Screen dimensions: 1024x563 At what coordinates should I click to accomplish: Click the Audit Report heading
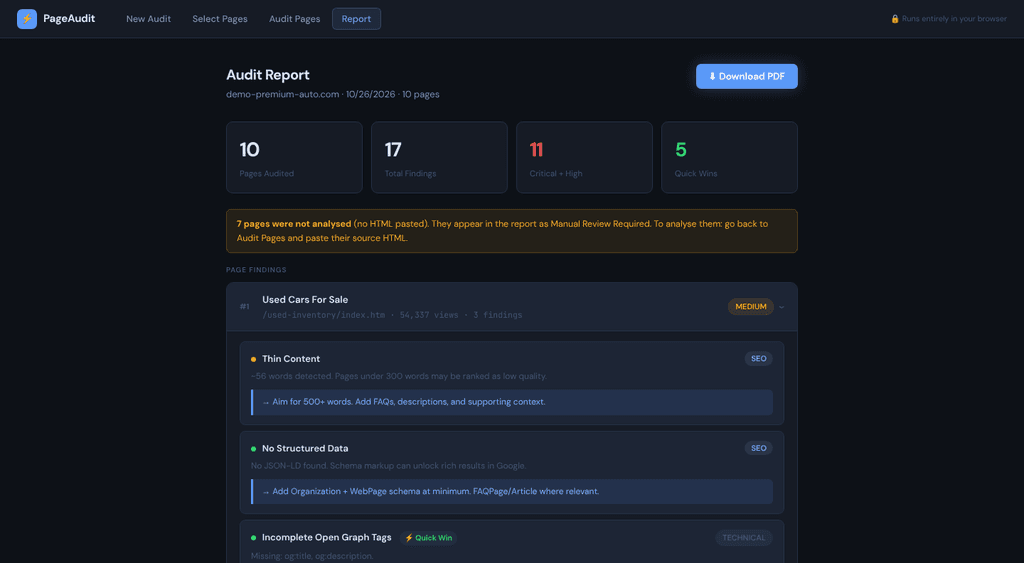(268, 75)
